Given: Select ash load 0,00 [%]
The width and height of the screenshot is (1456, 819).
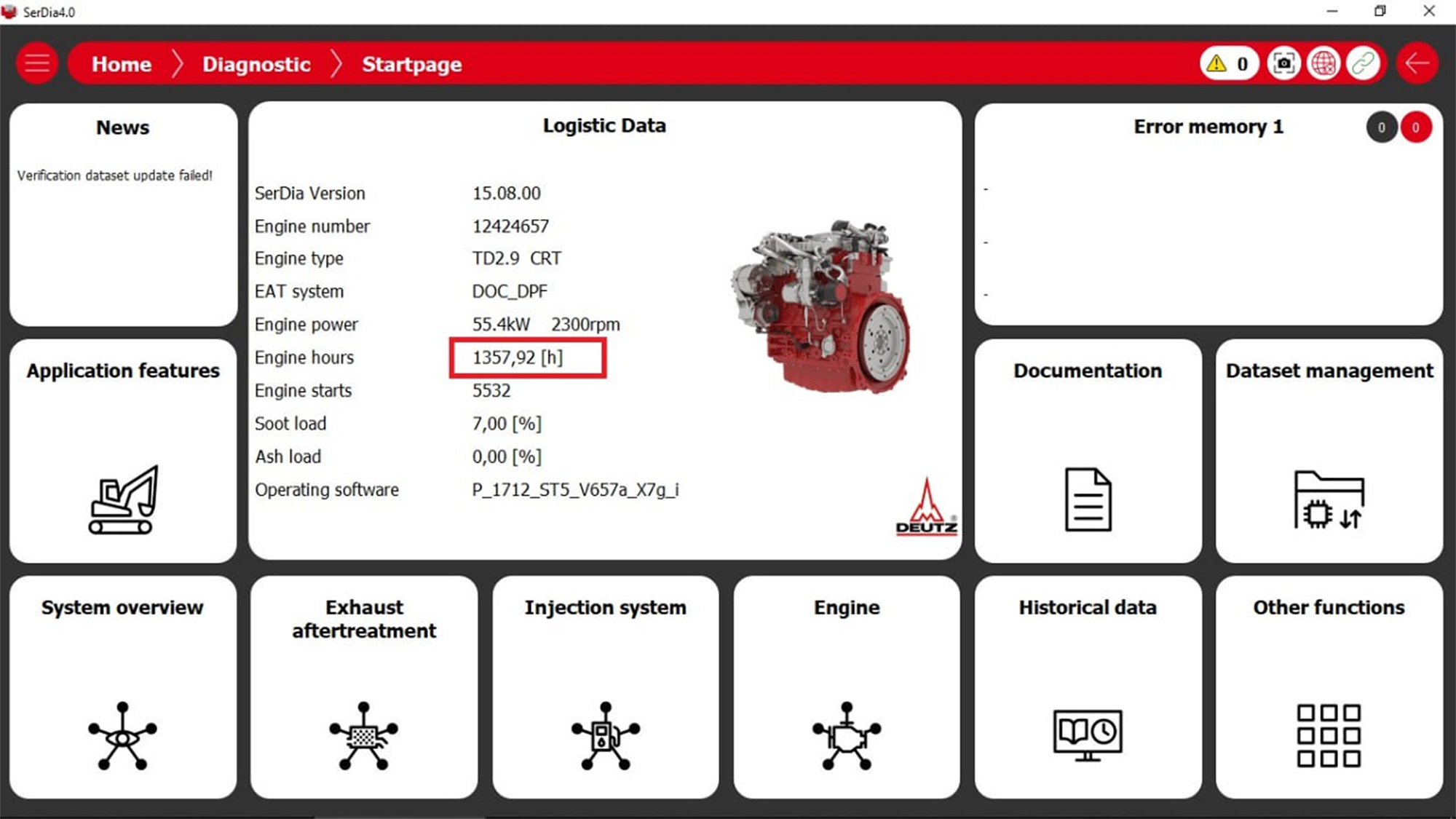Looking at the screenshot, I should point(507,456).
